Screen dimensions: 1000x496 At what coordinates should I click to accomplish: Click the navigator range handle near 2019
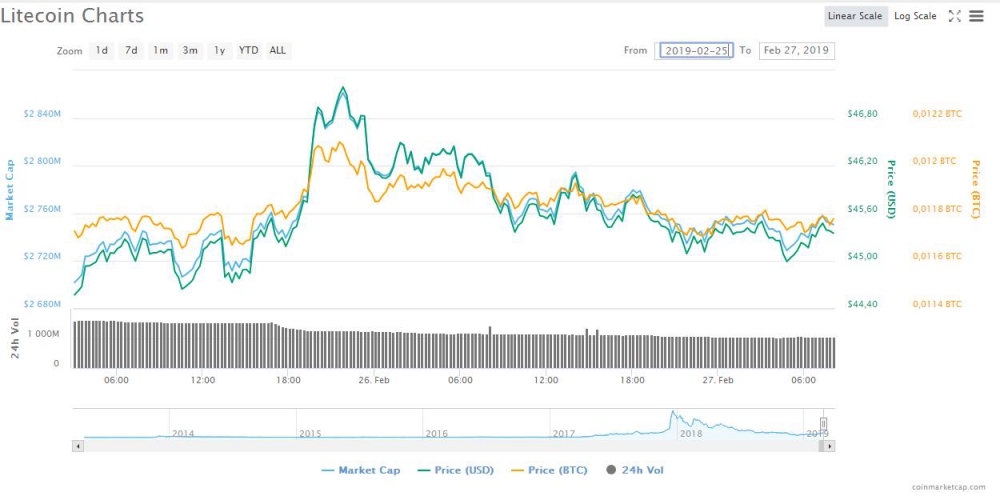825,424
